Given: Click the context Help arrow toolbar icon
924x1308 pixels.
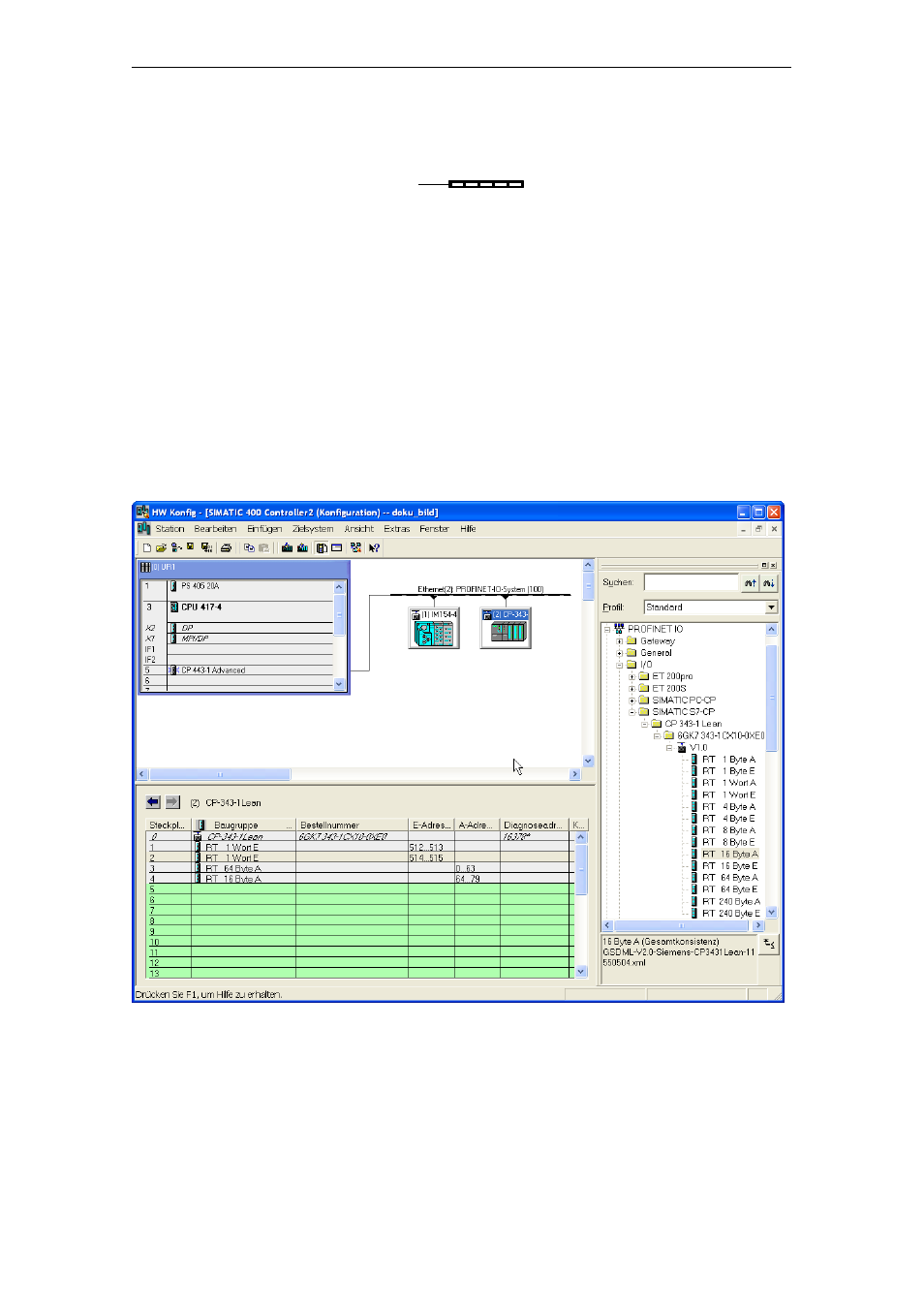Looking at the screenshot, I should click(374, 548).
